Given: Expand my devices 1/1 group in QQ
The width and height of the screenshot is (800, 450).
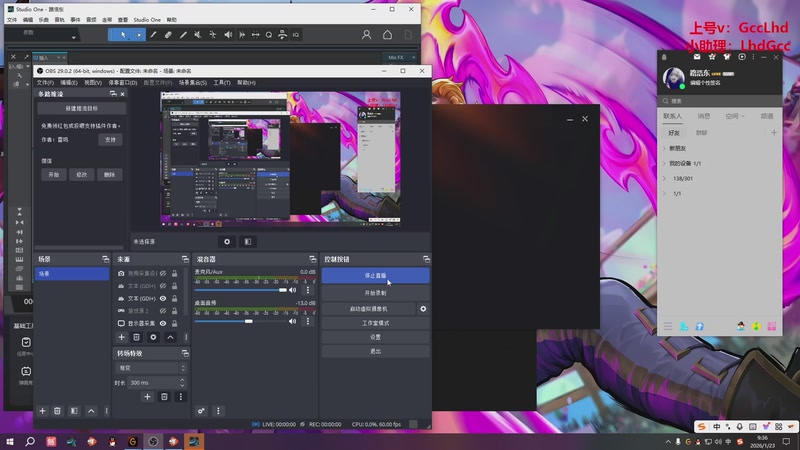Looking at the screenshot, I should [x=664, y=164].
